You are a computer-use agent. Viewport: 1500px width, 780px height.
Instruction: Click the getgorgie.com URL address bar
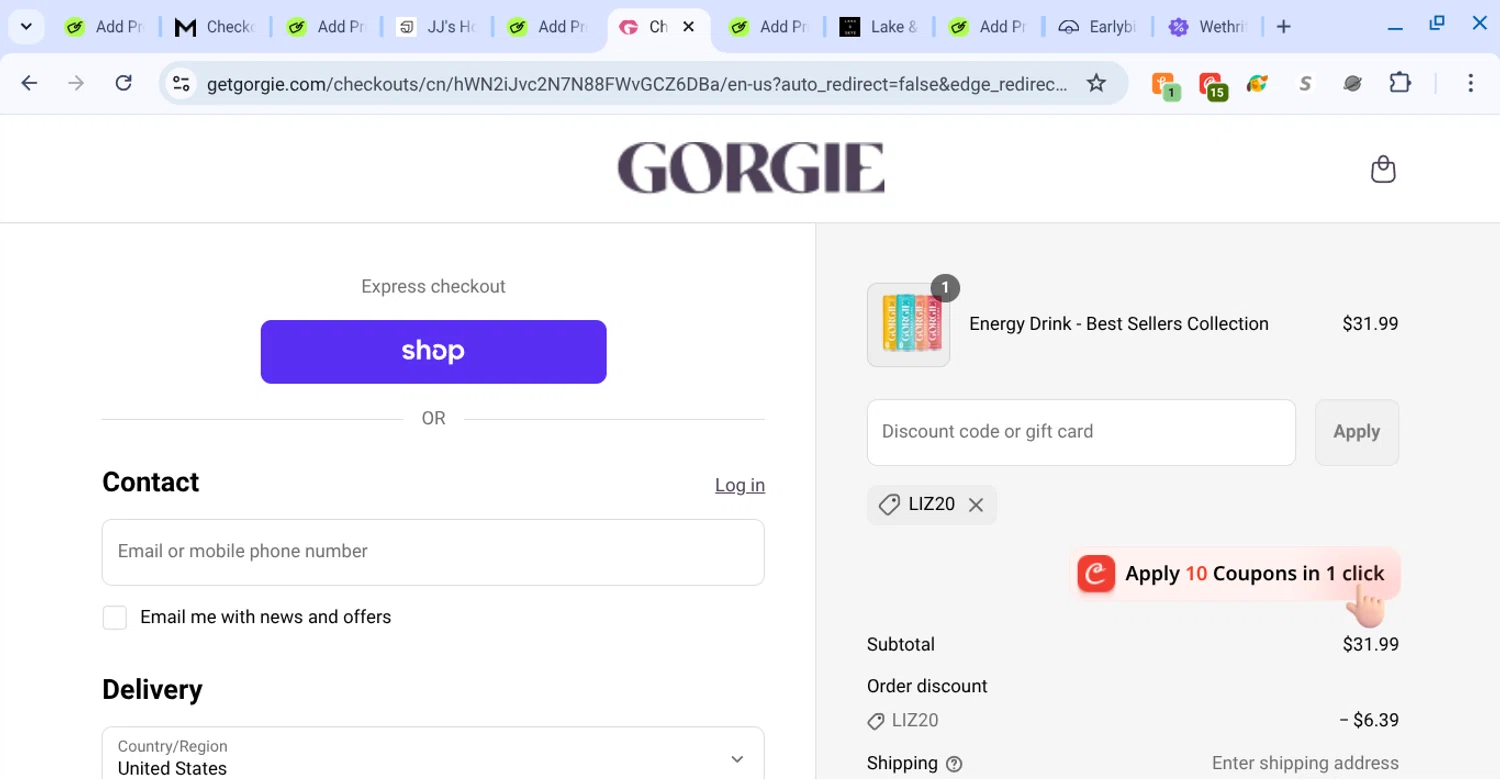pyautogui.click(x=636, y=85)
